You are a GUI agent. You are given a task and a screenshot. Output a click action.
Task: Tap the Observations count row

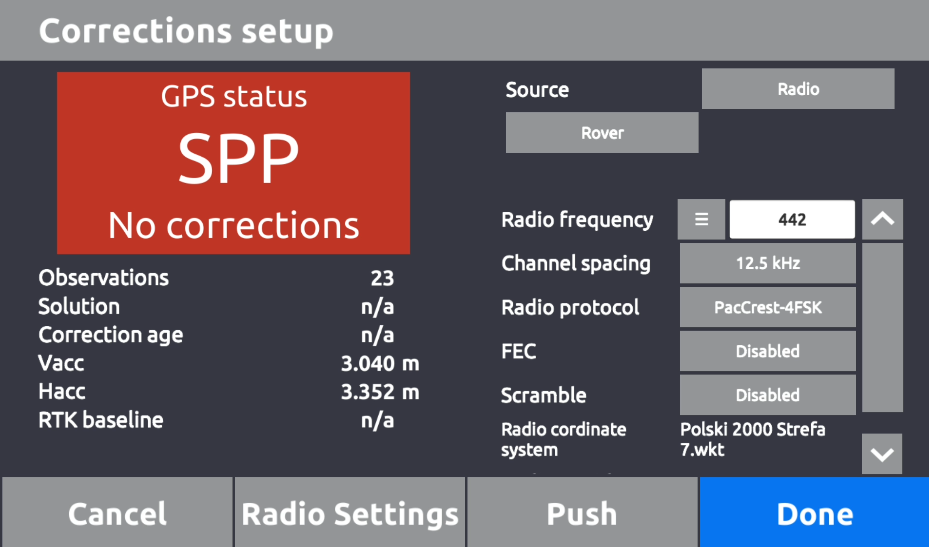pos(216,278)
